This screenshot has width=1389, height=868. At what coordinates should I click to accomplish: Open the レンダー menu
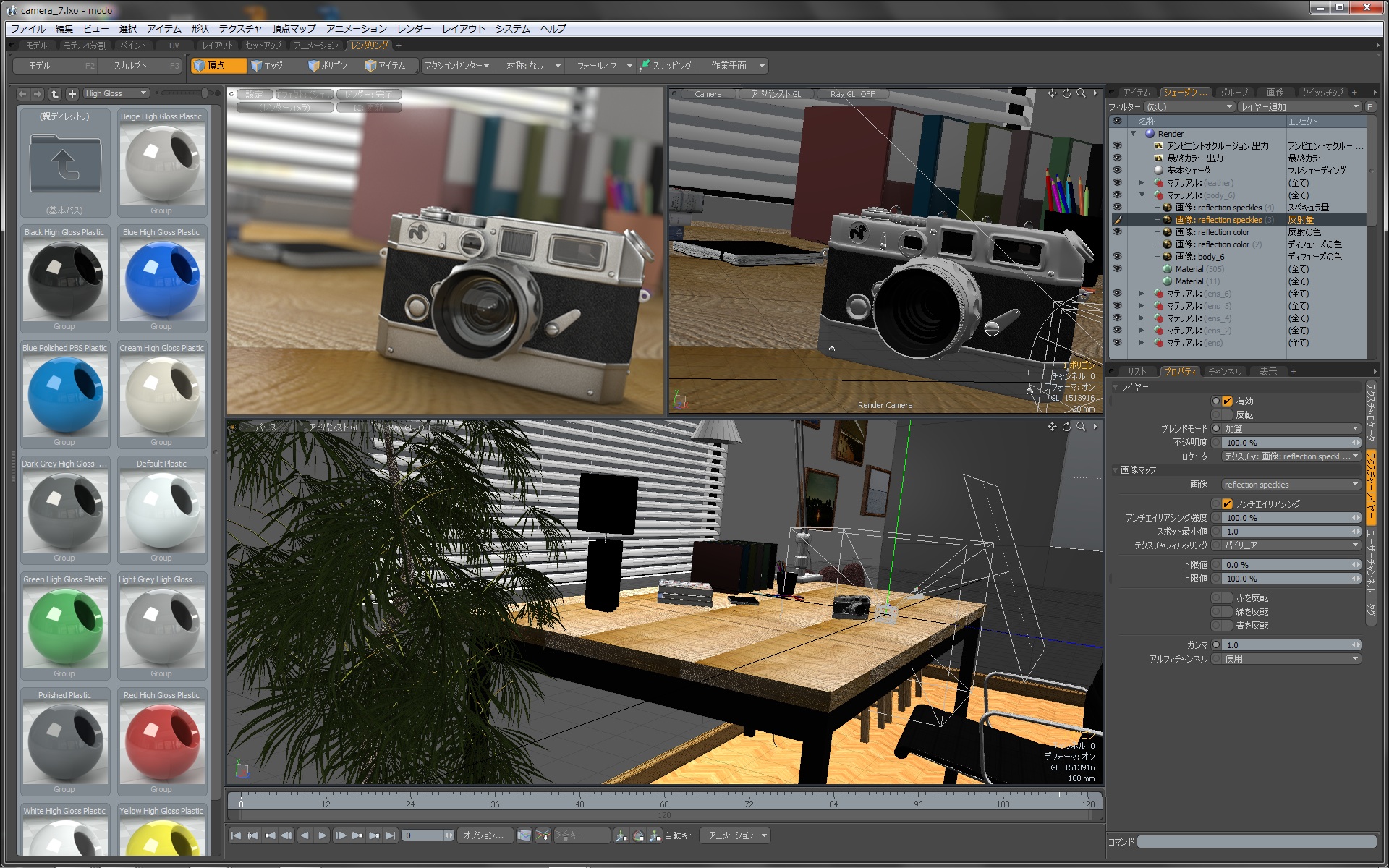414,29
